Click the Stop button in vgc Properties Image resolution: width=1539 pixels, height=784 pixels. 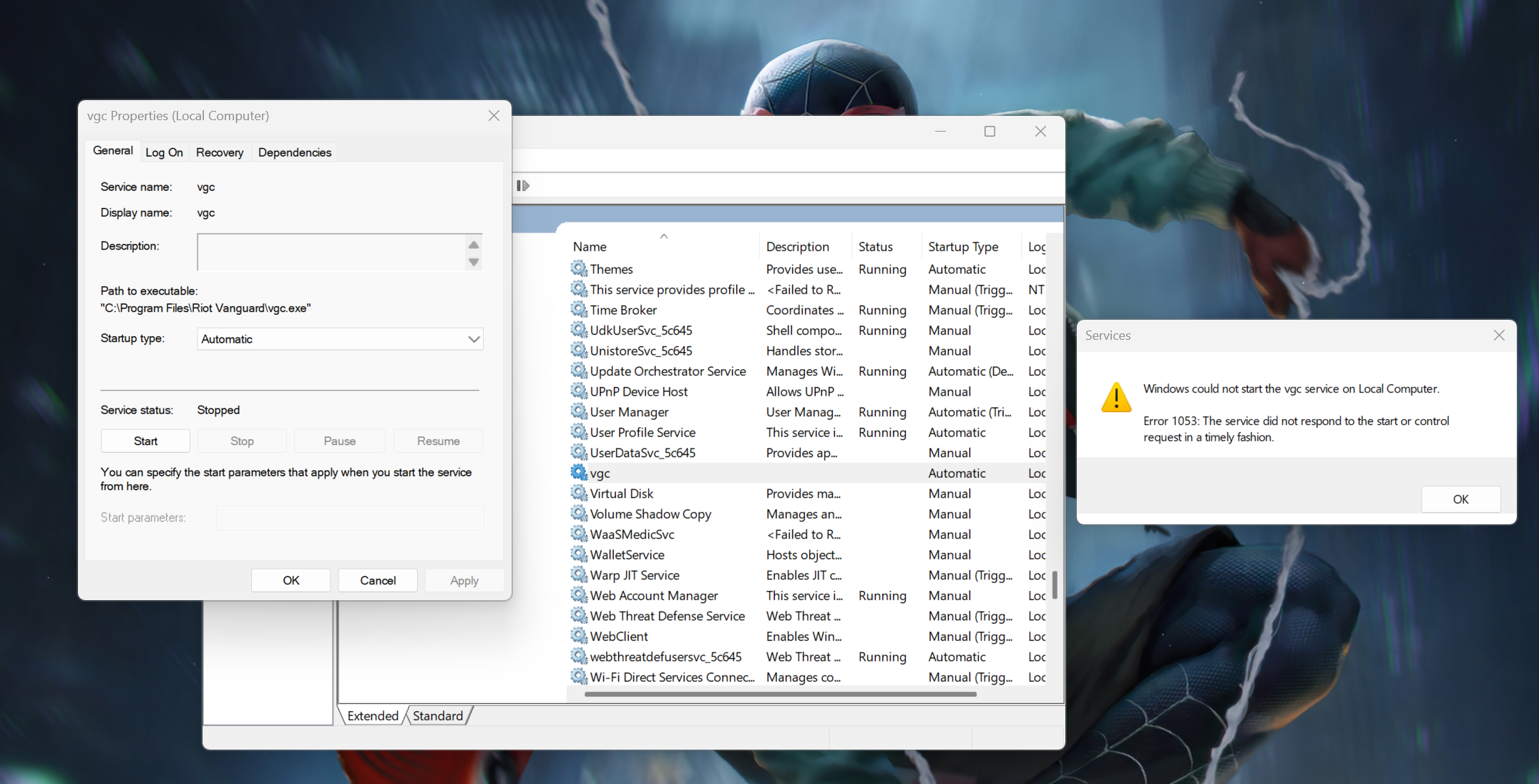coord(242,441)
